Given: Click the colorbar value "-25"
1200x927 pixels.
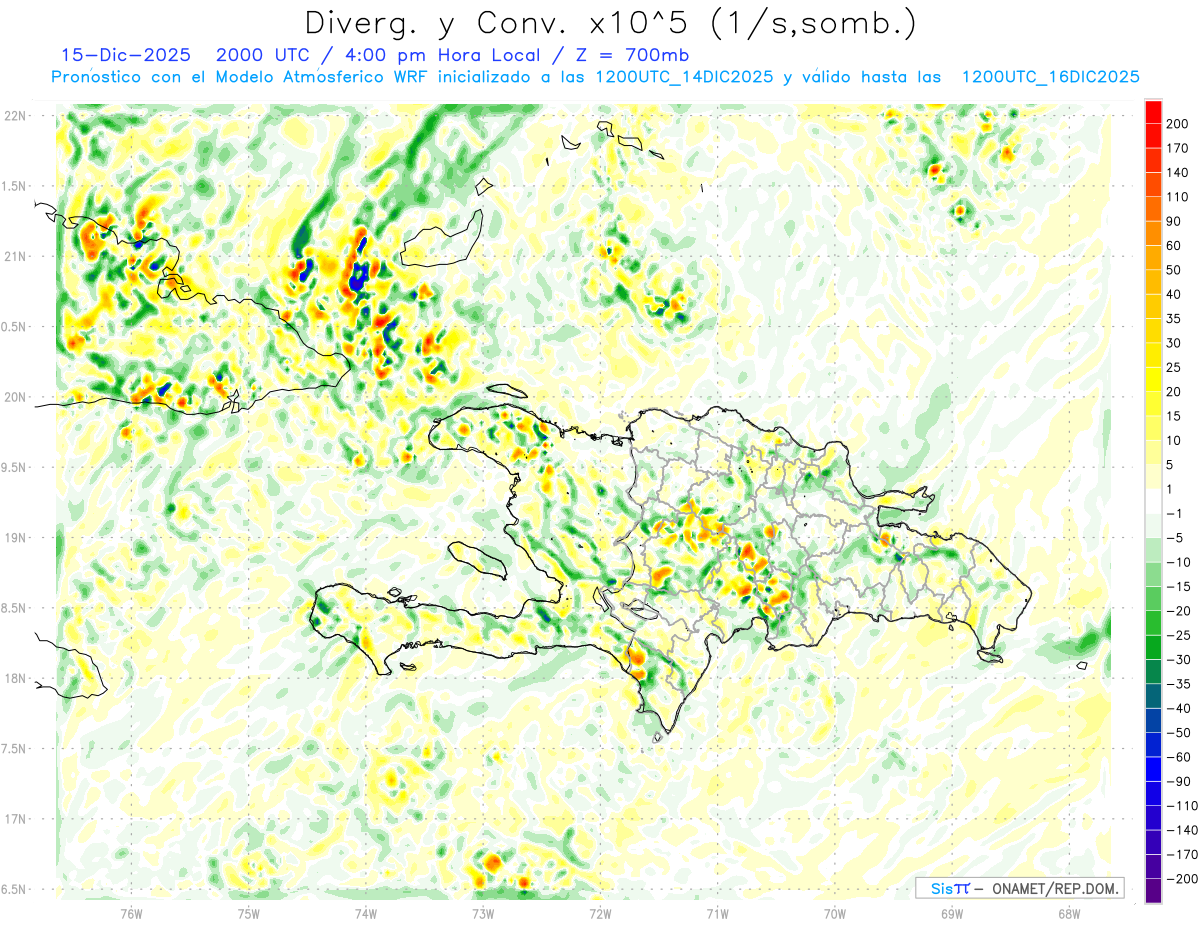Looking at the screenshot, I should [1176, 635].
